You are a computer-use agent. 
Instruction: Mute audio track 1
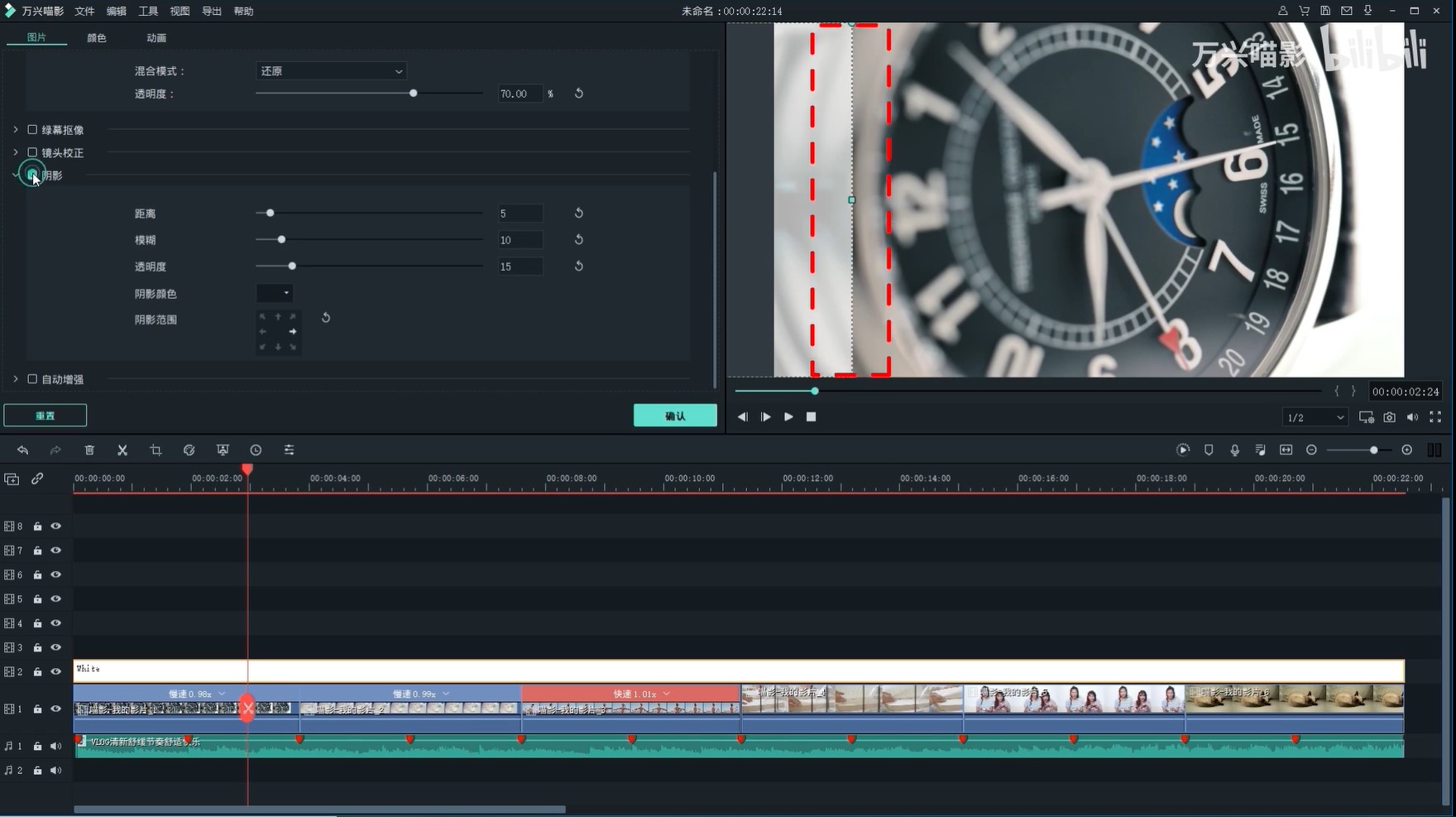coord(56,747)
